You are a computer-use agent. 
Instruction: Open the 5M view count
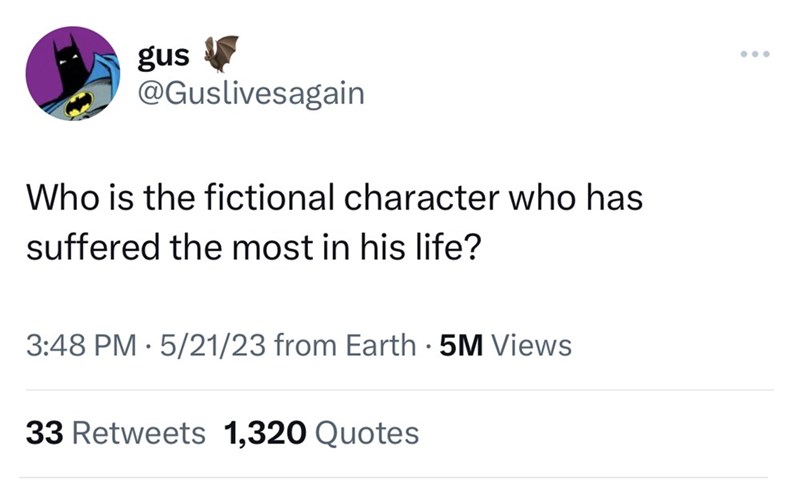(459, 346)
